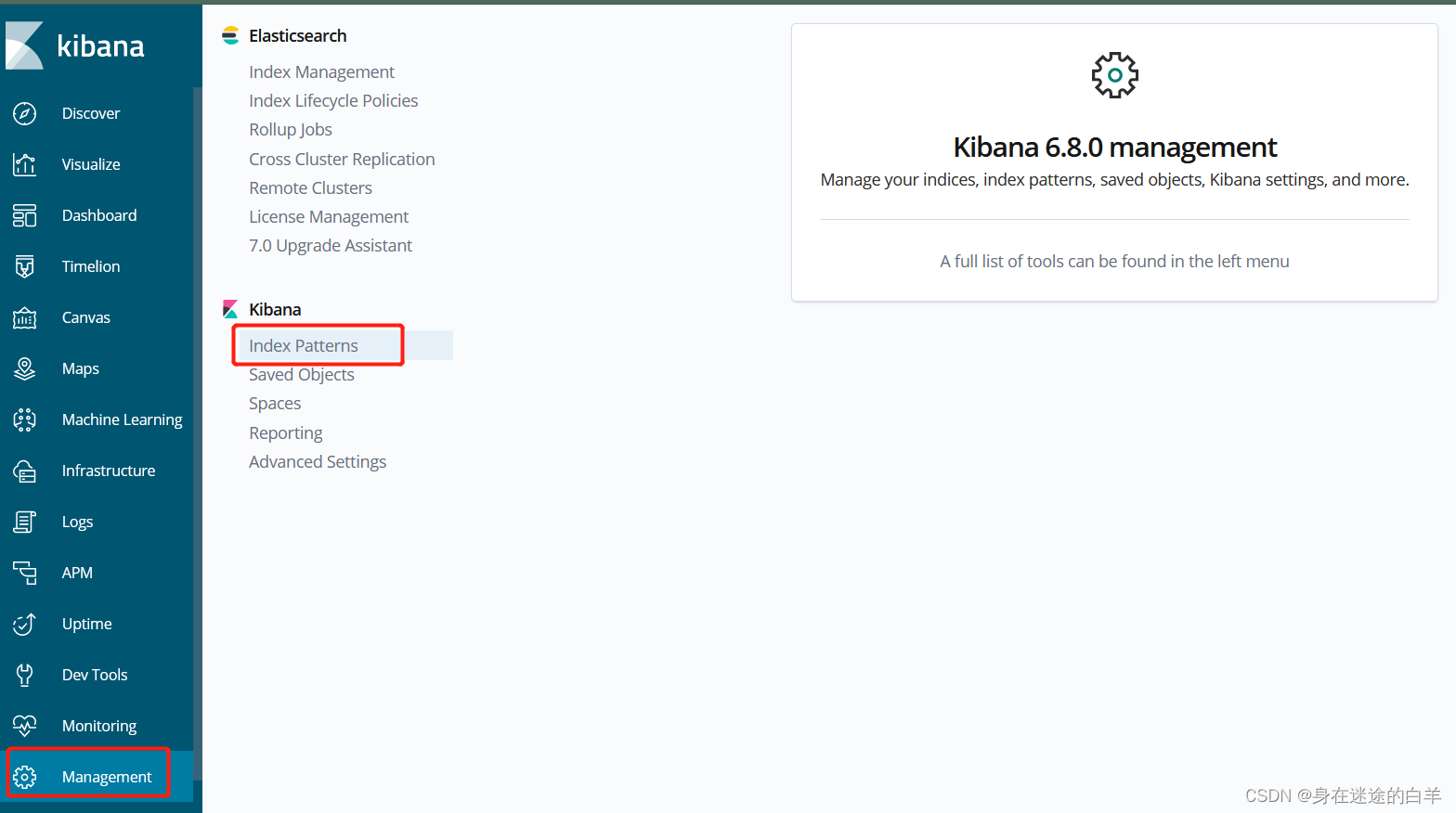The height and width of the screenshot is (813, 1456).
Task: Go to Saved Objects
Action: 302,374
